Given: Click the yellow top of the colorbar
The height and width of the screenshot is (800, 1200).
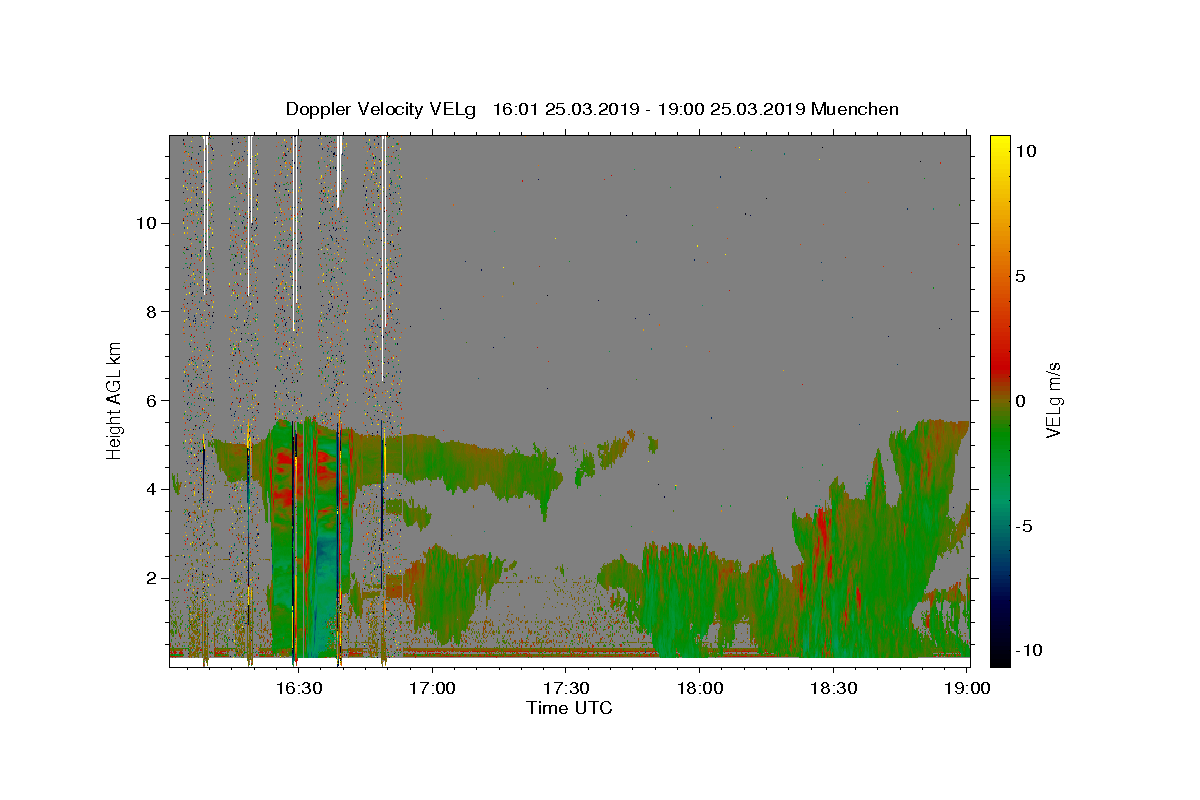Looking at the screenshot, I should click(1000, 145).
